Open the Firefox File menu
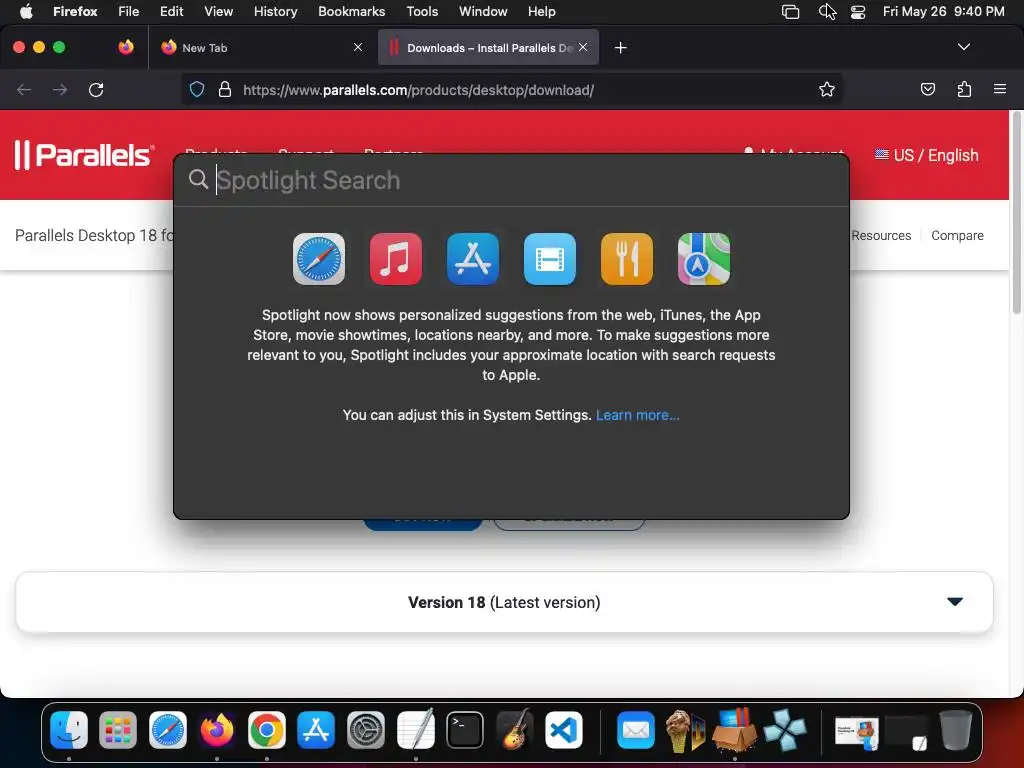This screenshot has width=1024, height=768. pyautogui.click(x=129, y=12)
